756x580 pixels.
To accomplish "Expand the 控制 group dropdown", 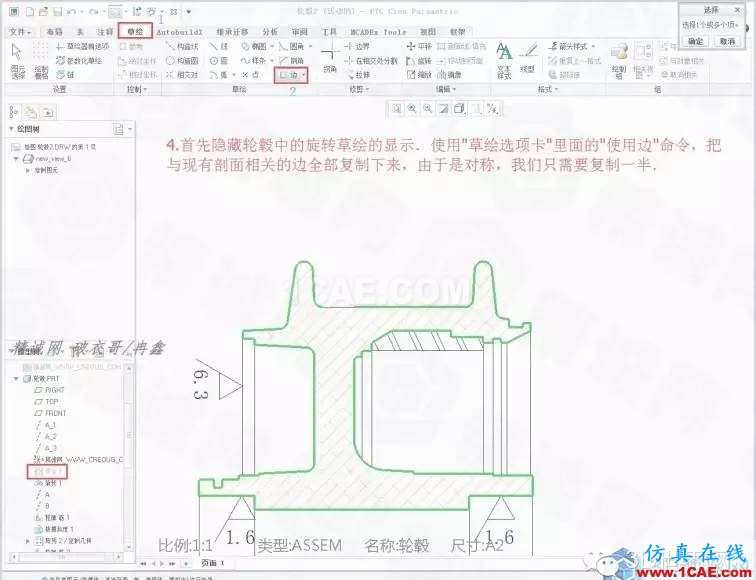I will click(137, 89).
